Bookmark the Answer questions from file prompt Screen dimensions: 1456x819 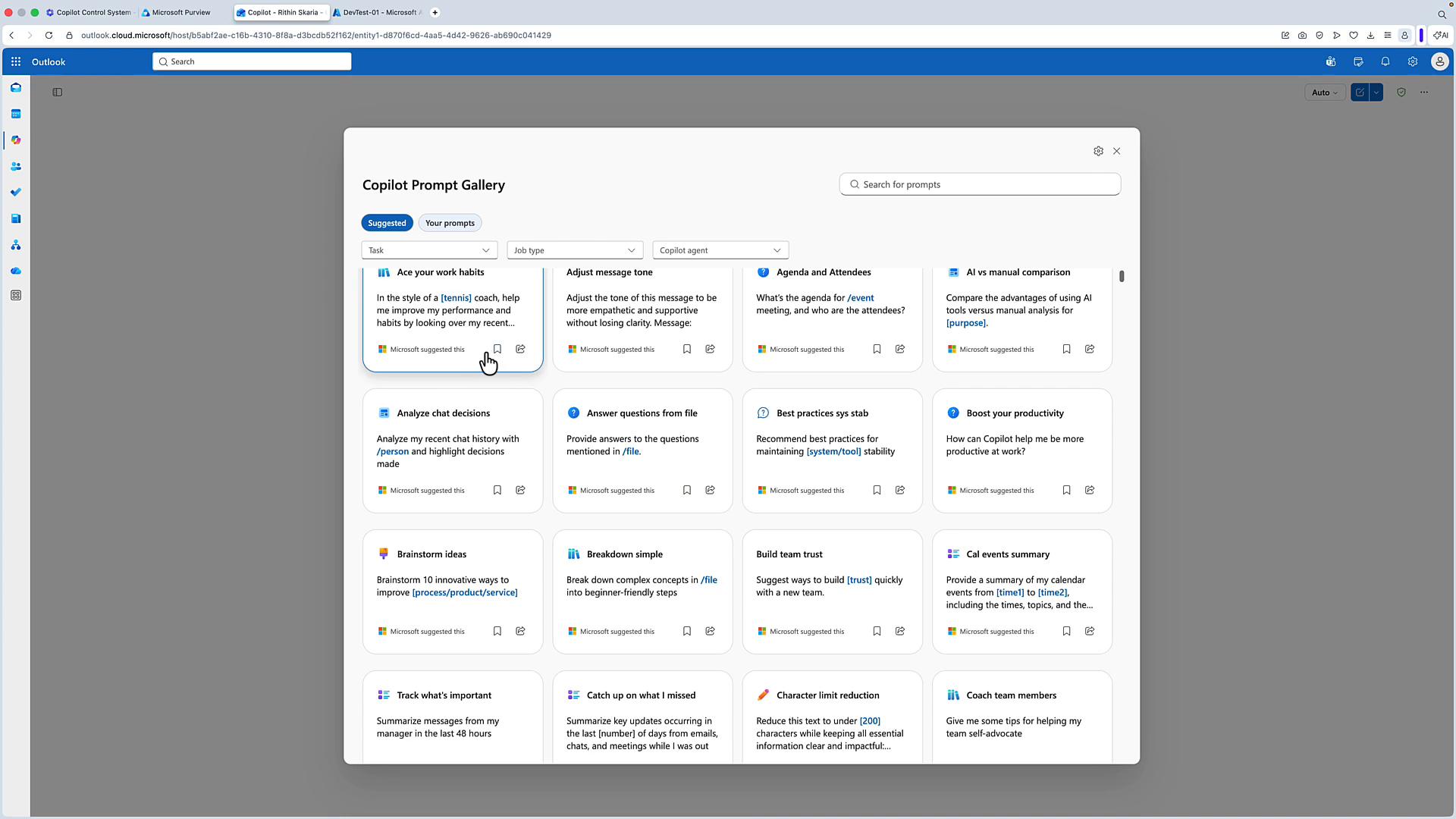[687, 490]
